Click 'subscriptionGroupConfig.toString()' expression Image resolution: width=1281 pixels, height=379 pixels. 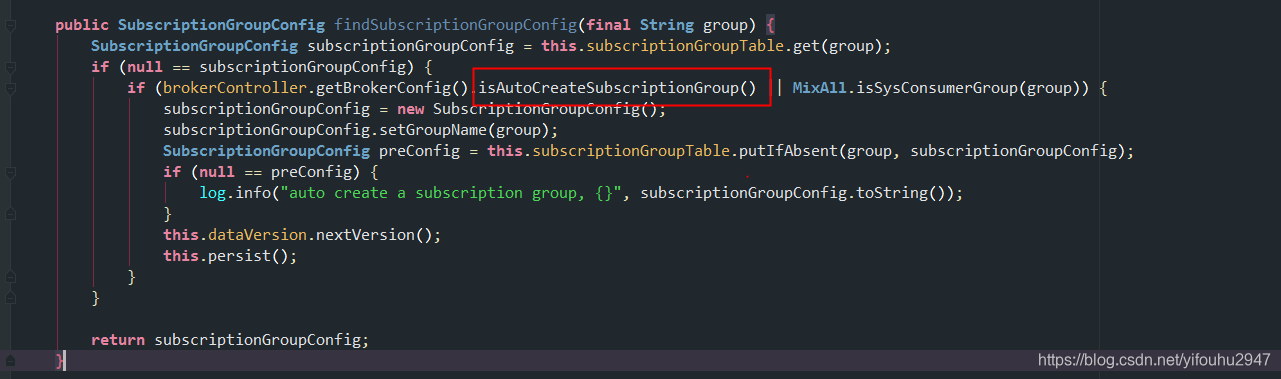[x=792, y=193]
